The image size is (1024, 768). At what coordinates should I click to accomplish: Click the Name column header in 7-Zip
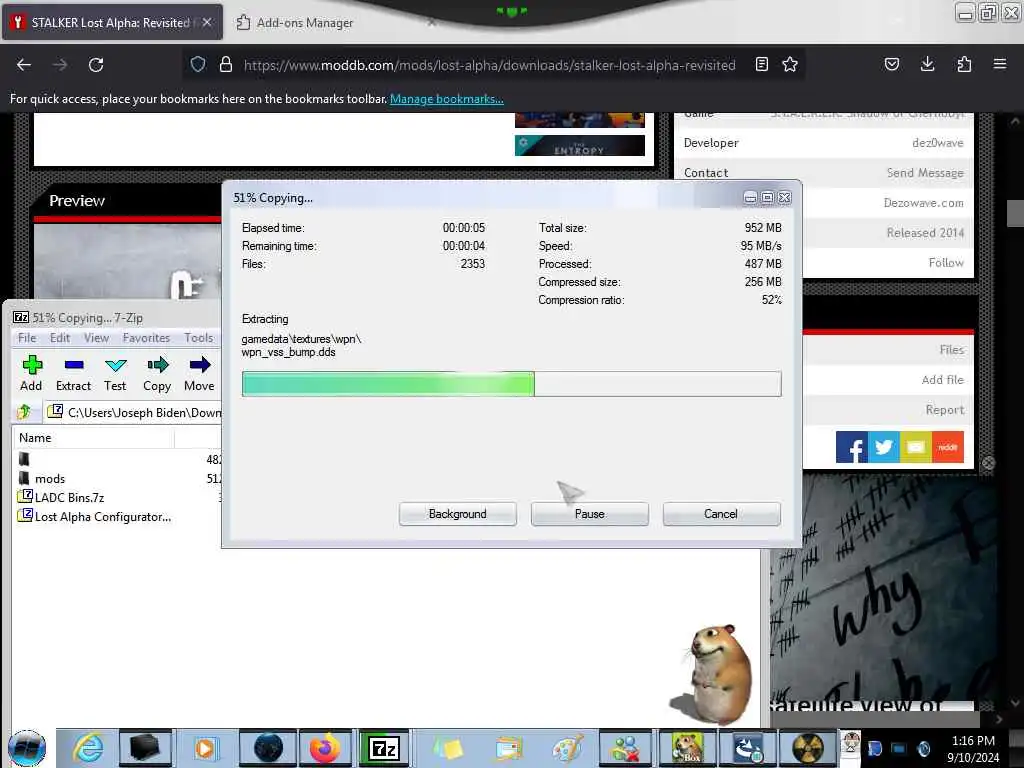click(x=93, y=438)
